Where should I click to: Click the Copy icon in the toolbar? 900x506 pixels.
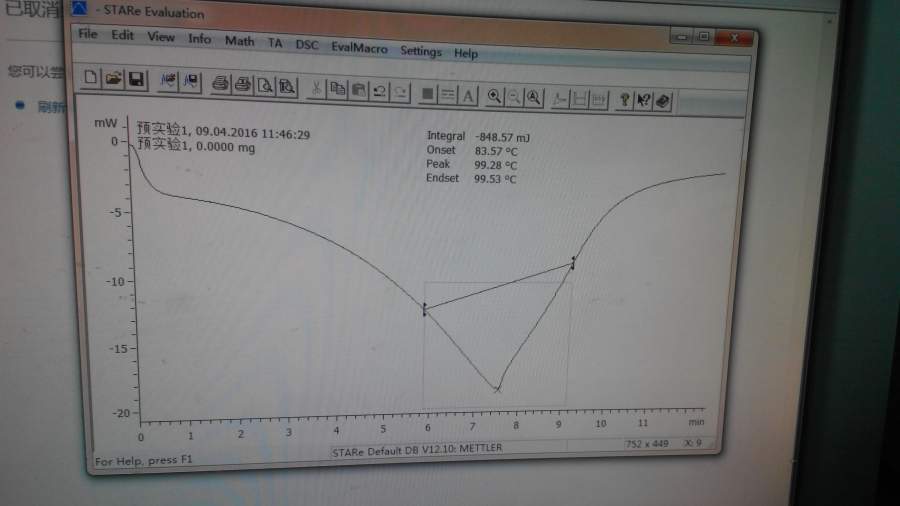(x=338, y=89)
